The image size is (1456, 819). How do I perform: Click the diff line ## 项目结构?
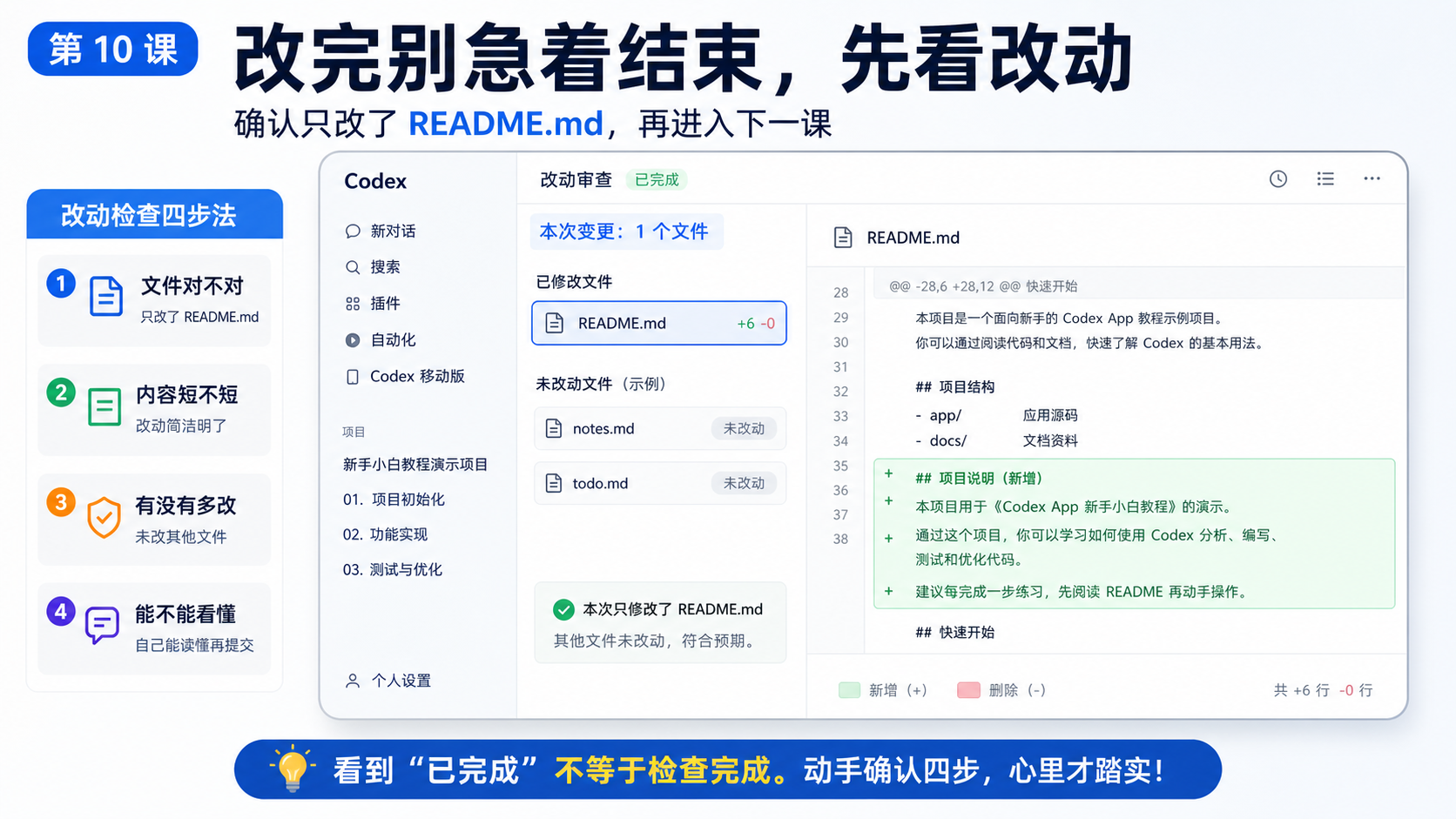tap(954, 386)
